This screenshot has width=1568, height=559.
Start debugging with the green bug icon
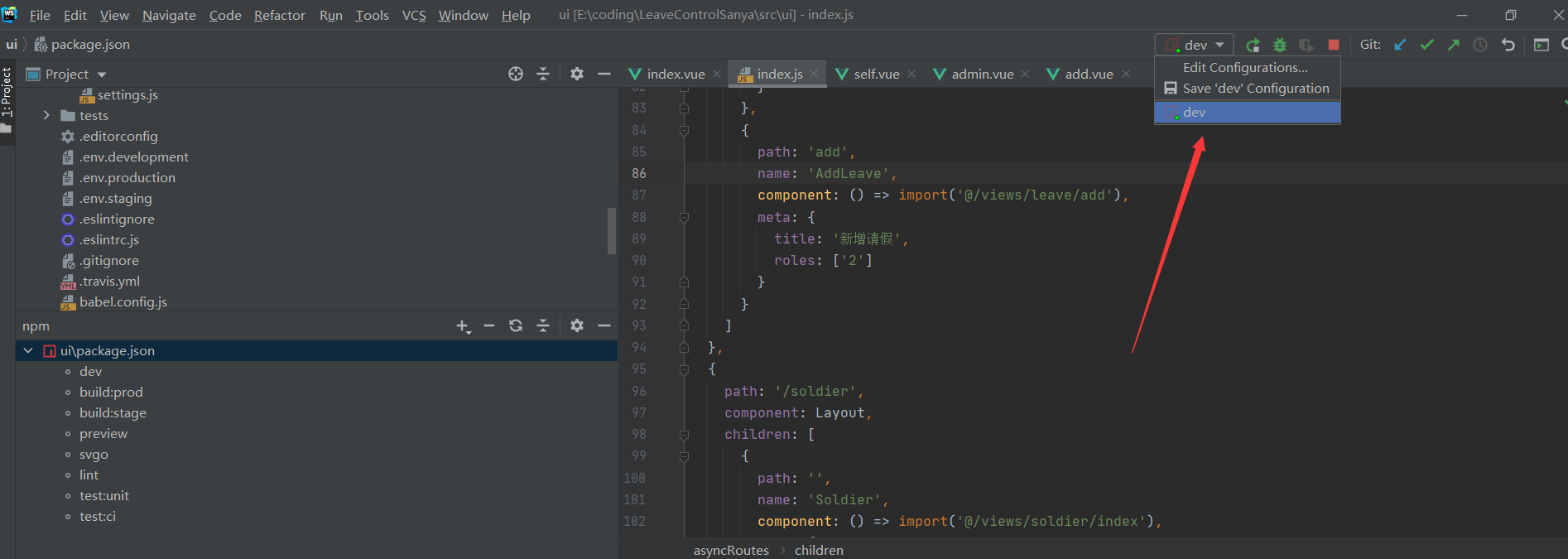[x=1280, y=45]
